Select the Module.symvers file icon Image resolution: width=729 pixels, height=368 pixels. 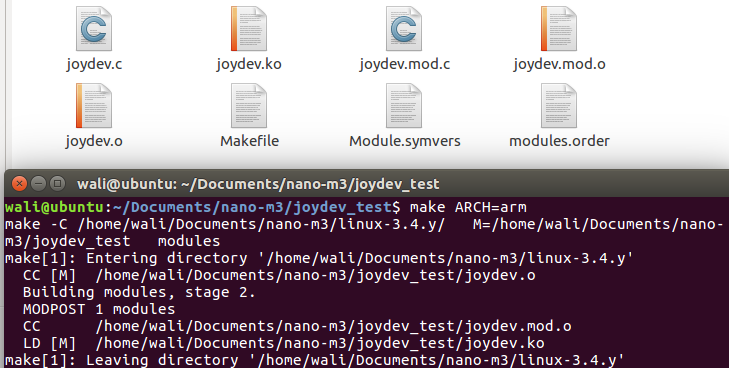tap(404, 105)
